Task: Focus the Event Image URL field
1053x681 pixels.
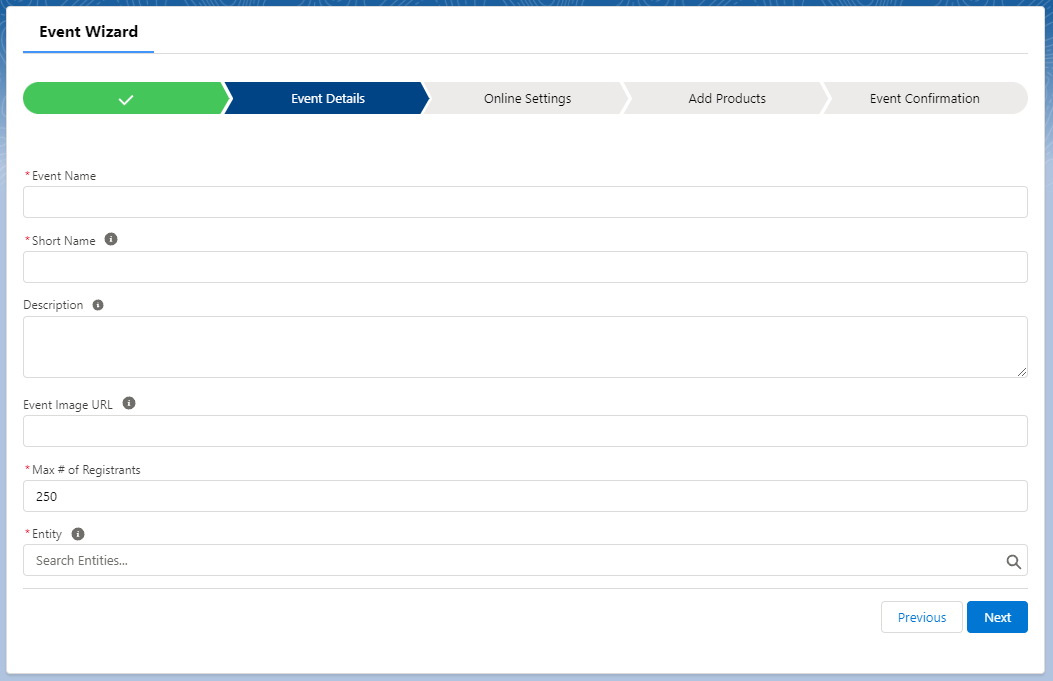Action: point(525,431)
